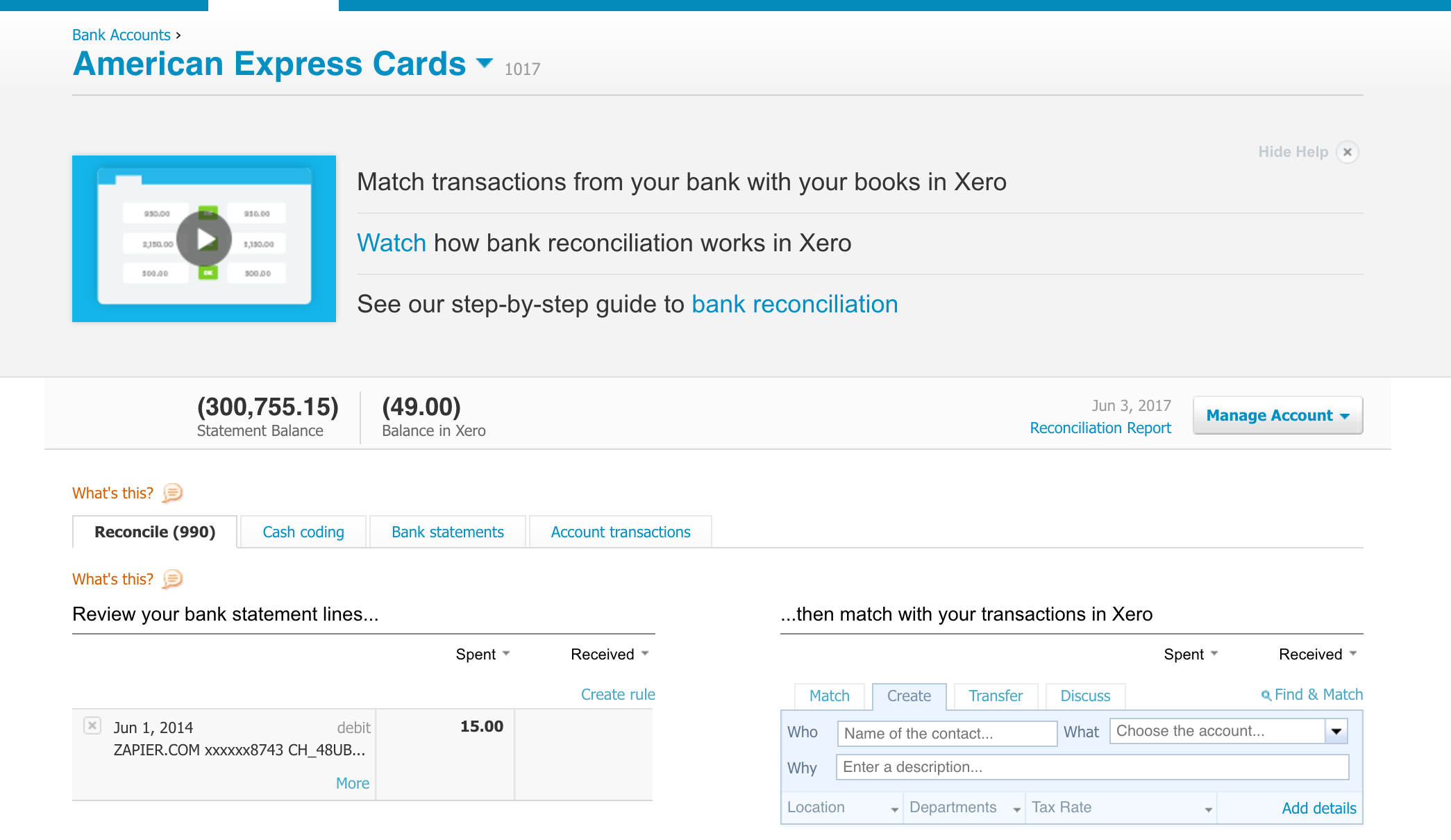The width and height of the screenshot is (1451, 840).
Task: Sort statement lines by Spent arrow
Action: (506, 654)
